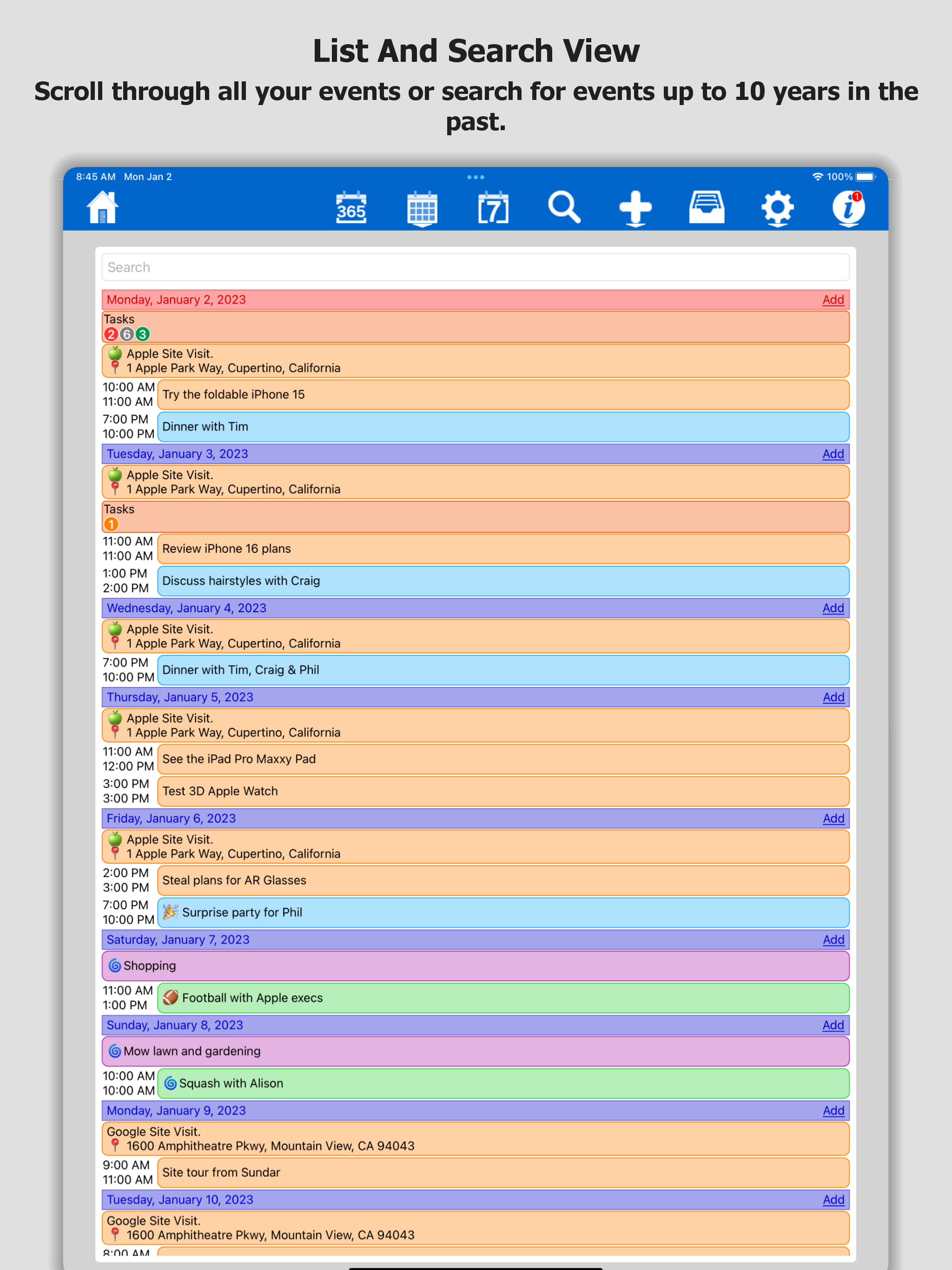The height and width of the screenshot is (1270, 952).
Task: Click the Search input field
Action: 476,268
